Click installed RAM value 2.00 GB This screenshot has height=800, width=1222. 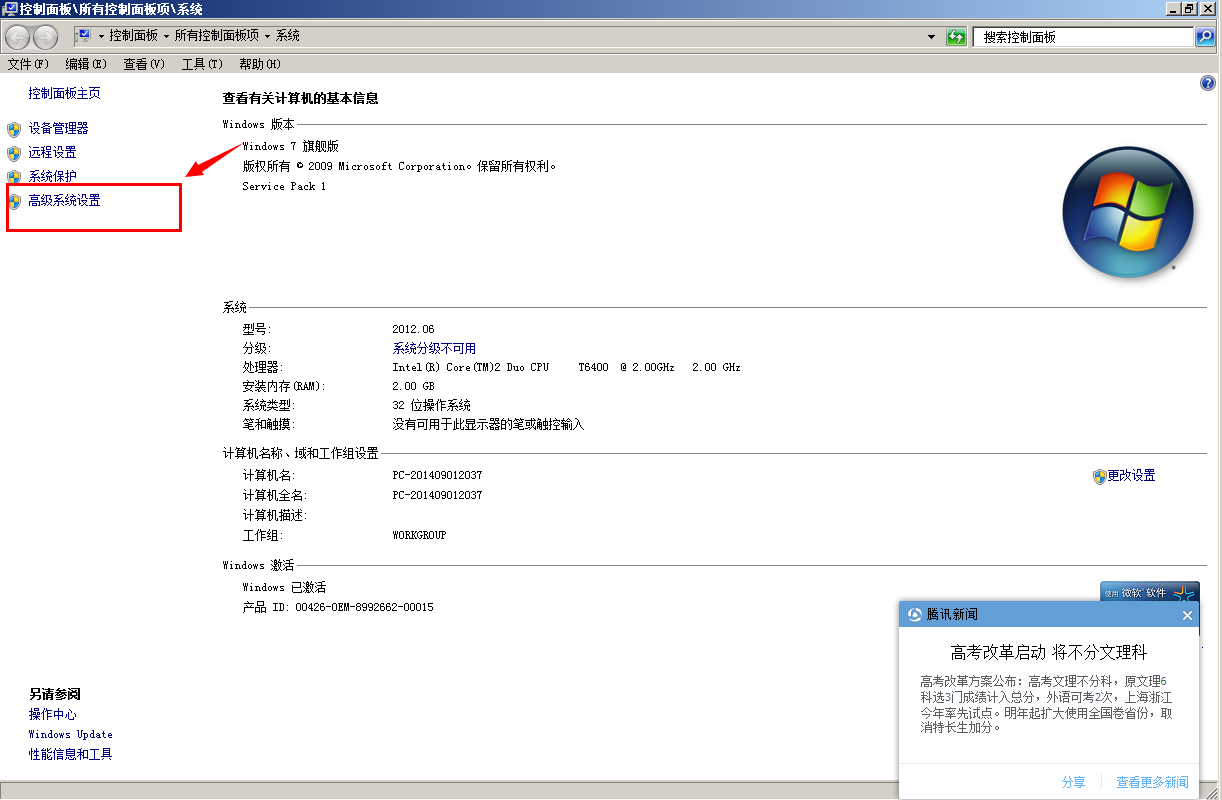pyautogui.click(x=413, y=386)
